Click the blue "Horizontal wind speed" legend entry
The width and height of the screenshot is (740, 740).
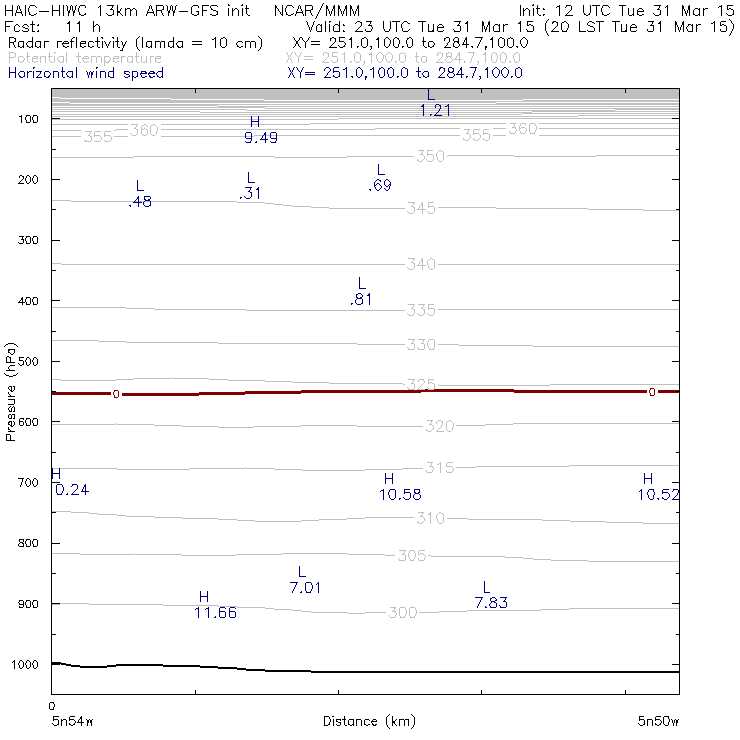pyautogui.click(x=85, y=73)
